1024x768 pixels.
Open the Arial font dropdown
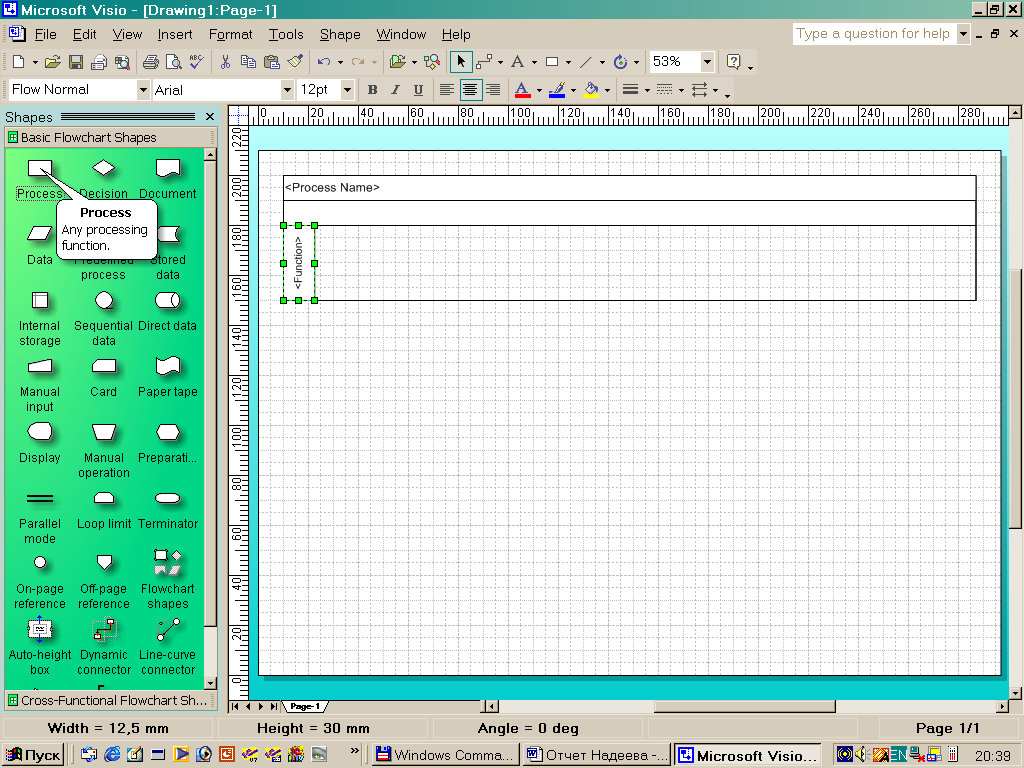pos(287,89)
